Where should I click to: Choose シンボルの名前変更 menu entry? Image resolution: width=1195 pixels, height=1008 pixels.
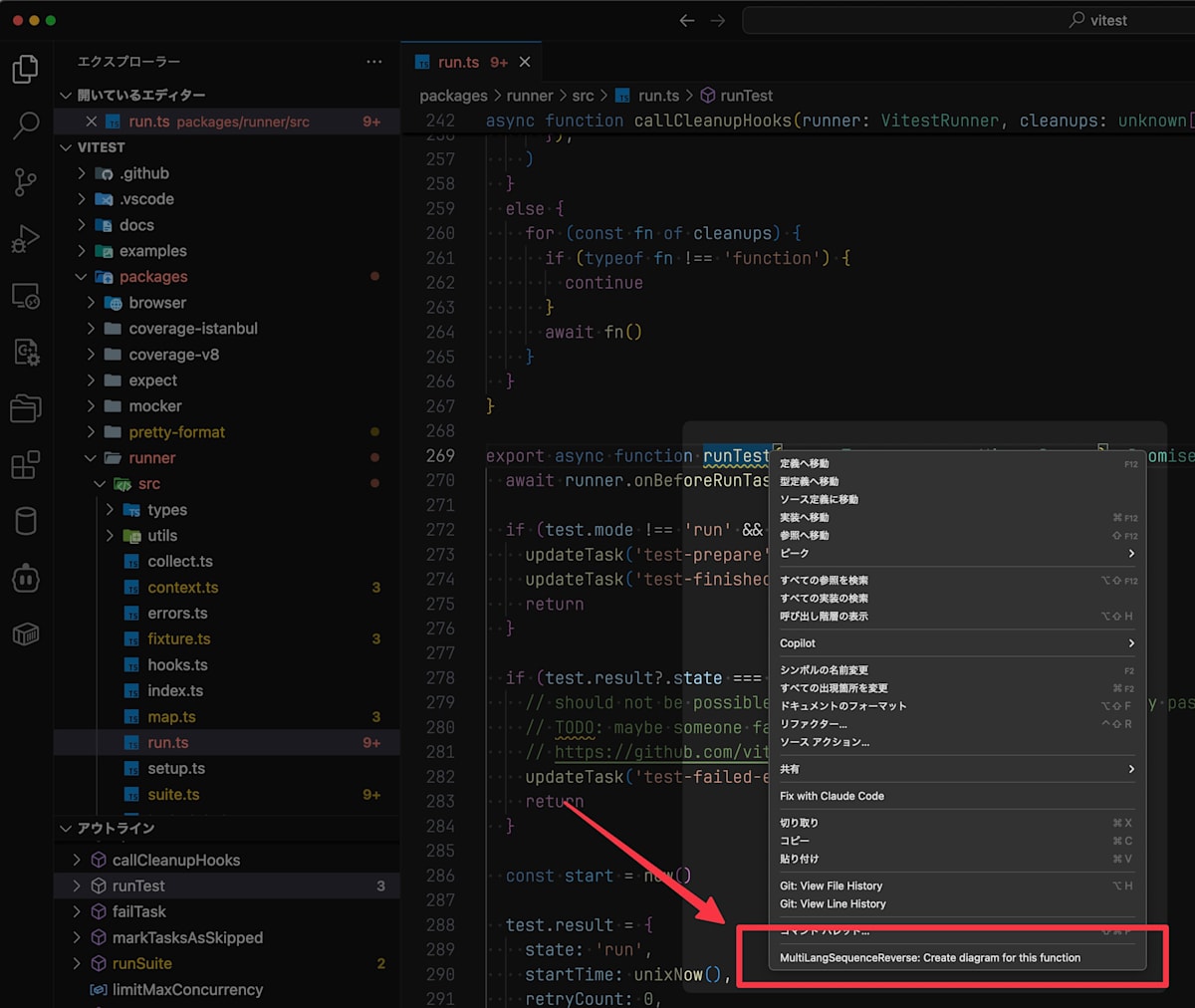(x=959, y=670)
